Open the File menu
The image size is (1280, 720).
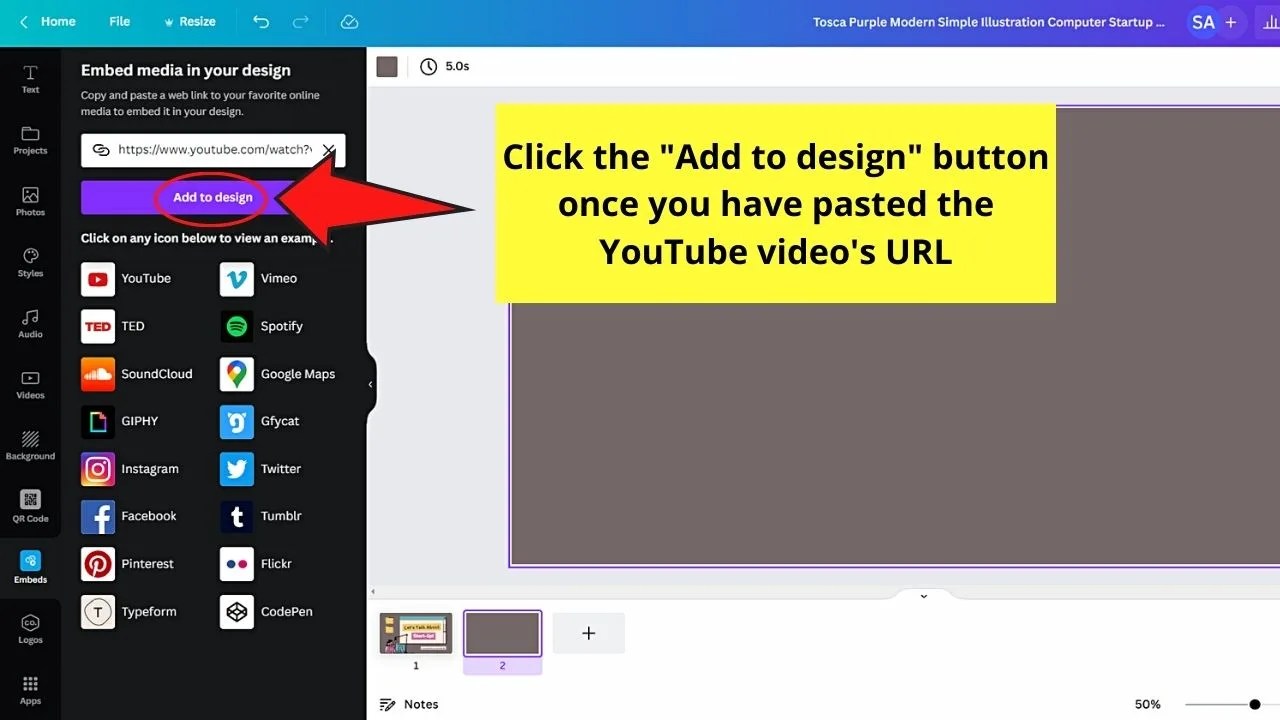point(119,21)
